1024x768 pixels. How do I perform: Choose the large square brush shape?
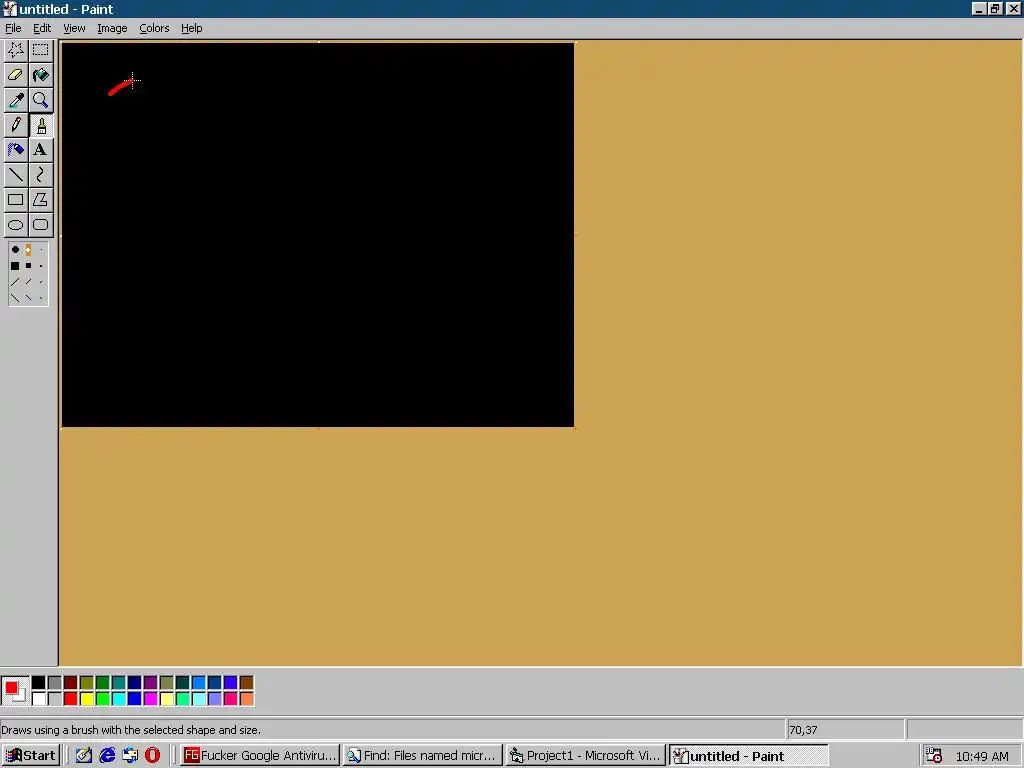pyautogui.click(x=15, y=266)
